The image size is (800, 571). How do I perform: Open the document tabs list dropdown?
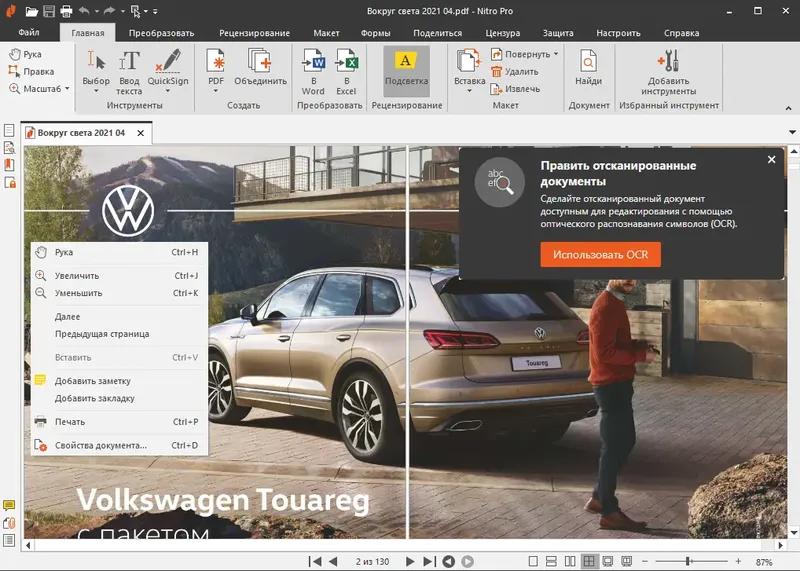click(792, 132)
